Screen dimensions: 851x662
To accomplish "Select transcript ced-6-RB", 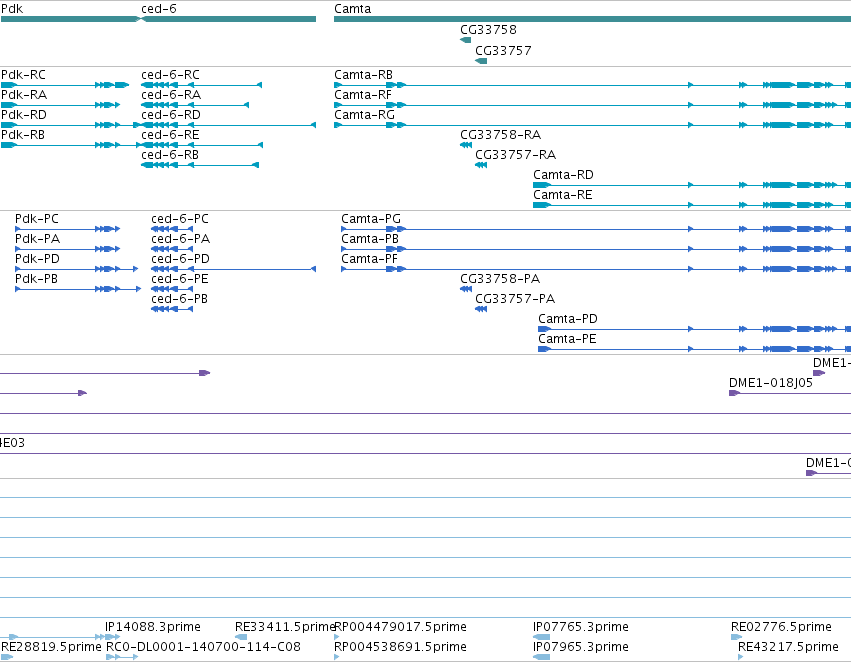I will 170,155.
